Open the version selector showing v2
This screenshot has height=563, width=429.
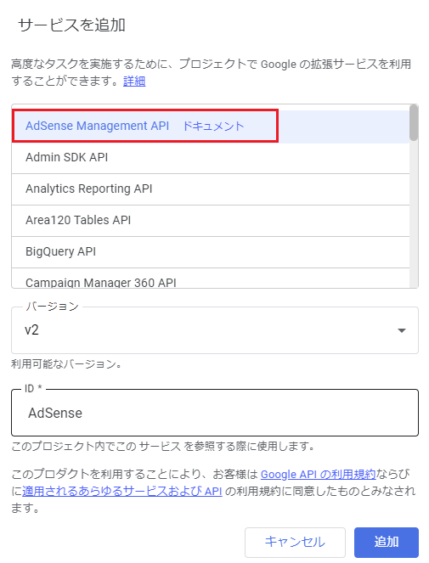(x=215, y=330)
